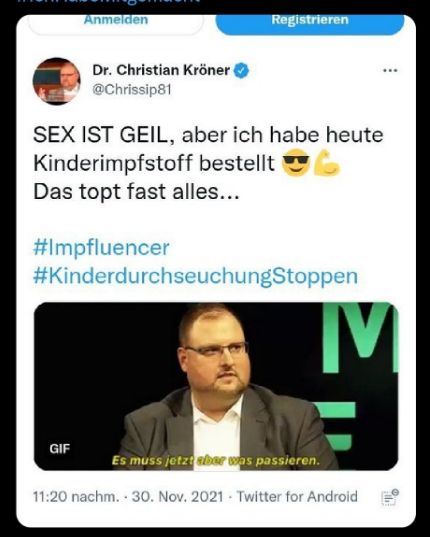Viewport: 430px width, 537px height.
Task: Open the #KinderdurchseuchungStoppen hashtag
Action: click(x=195, y=276)
